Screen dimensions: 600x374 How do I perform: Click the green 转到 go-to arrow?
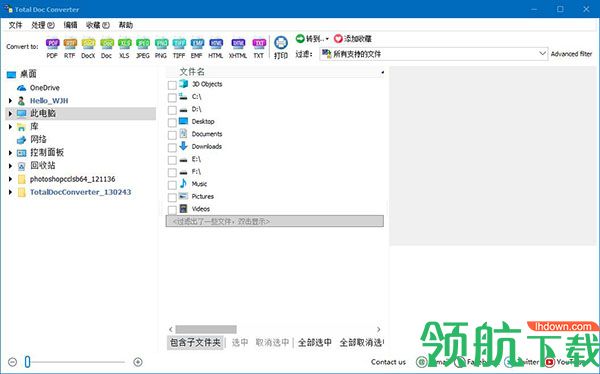(300, 38)
